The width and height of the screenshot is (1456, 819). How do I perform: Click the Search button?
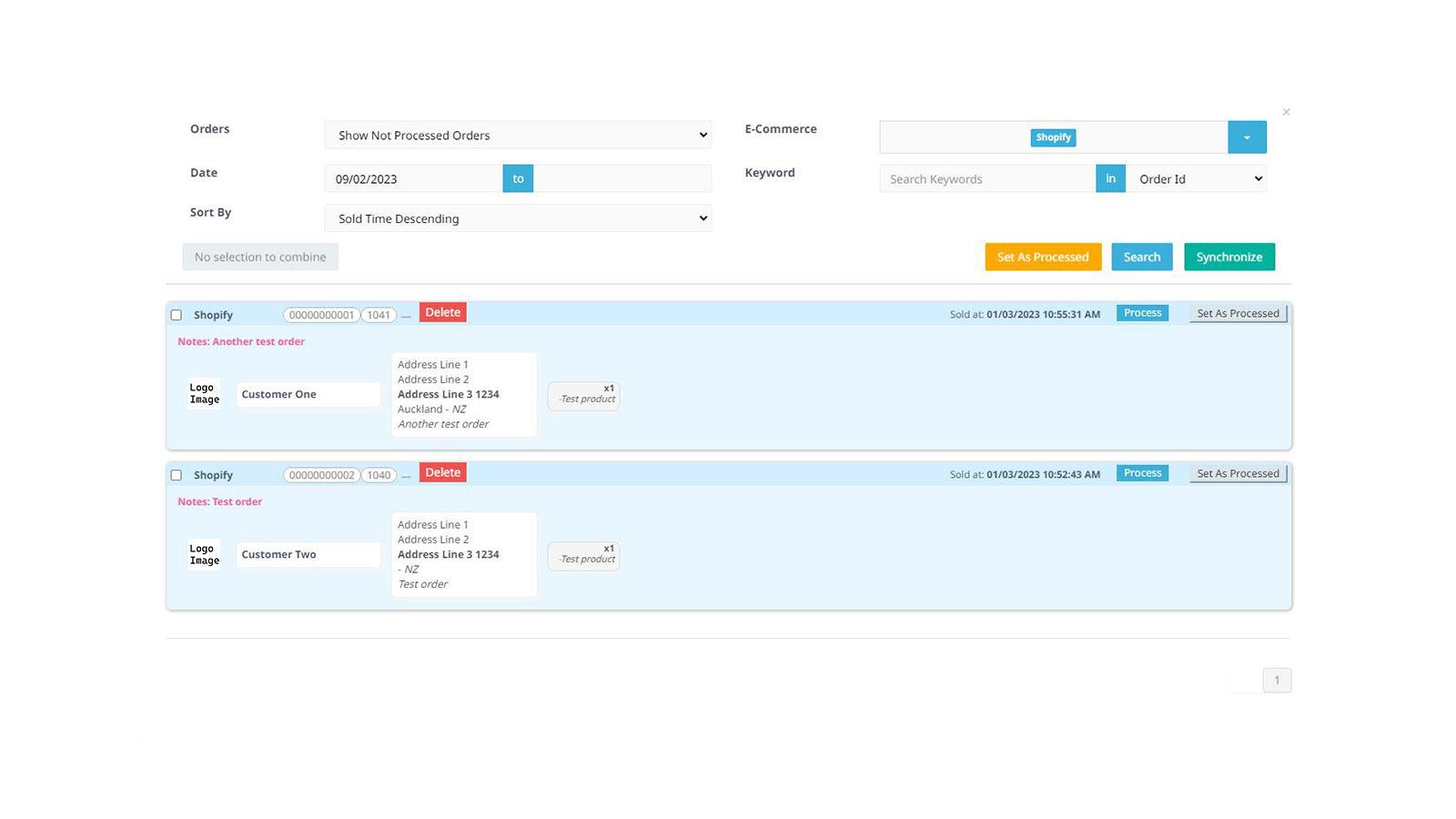(1141, 257)
